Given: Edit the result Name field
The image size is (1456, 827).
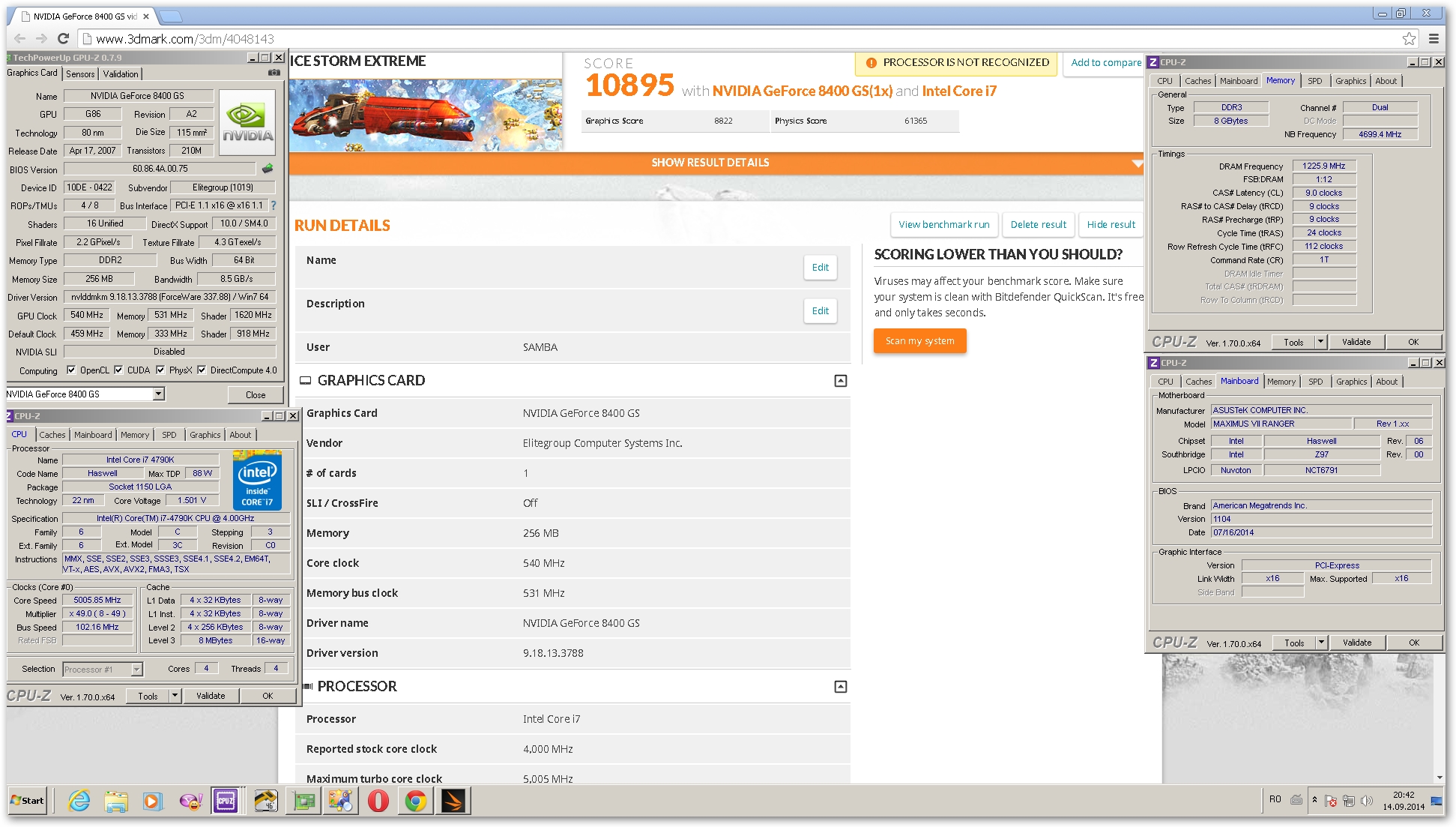Looking at the screenshot, I should [821, 268].
